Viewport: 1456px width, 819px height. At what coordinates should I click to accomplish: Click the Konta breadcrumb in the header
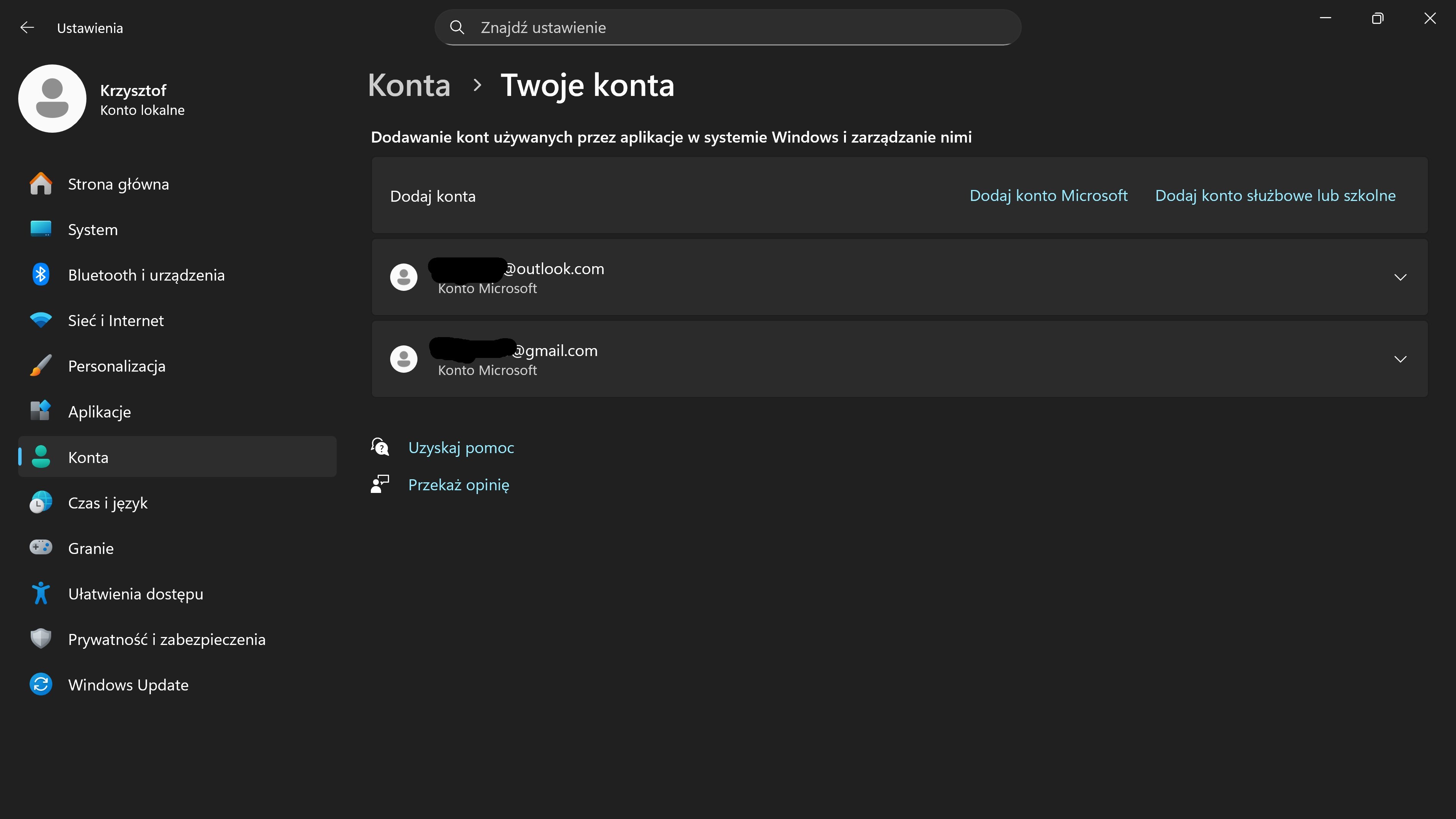tap(409, 85)
